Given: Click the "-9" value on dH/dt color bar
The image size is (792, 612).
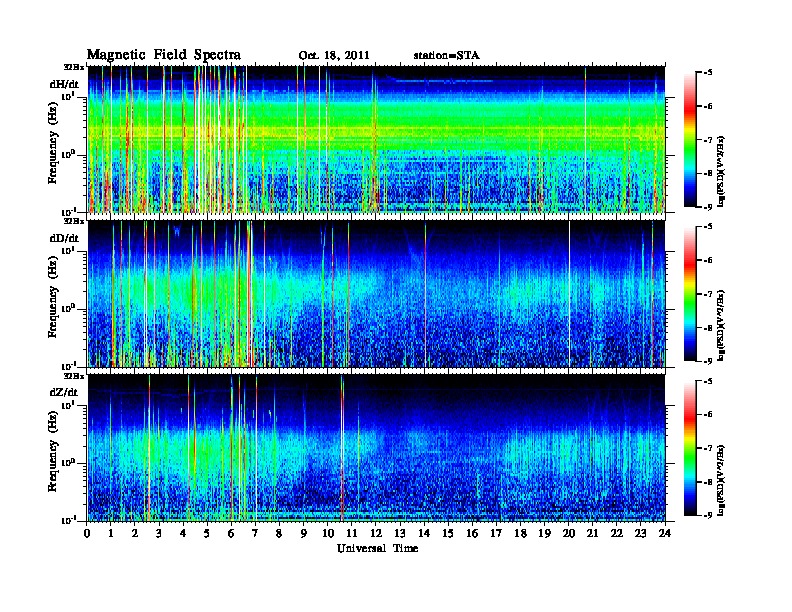Looking at the screenshot, I should (708, 207).
